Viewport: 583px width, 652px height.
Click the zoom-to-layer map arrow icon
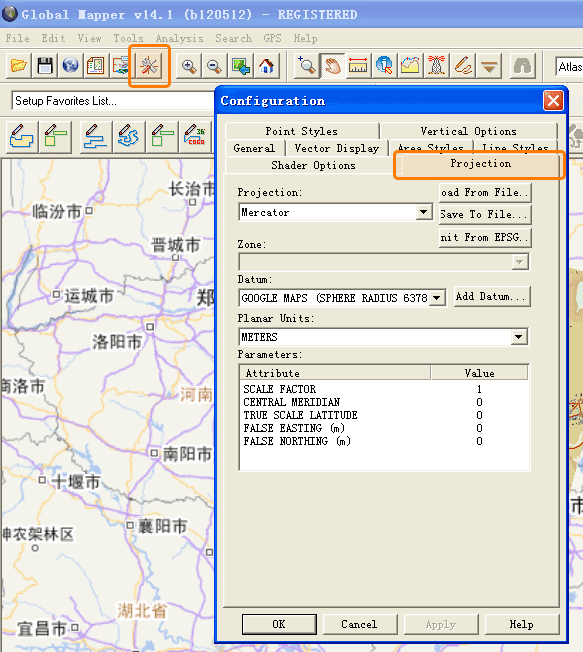(240, 66)
